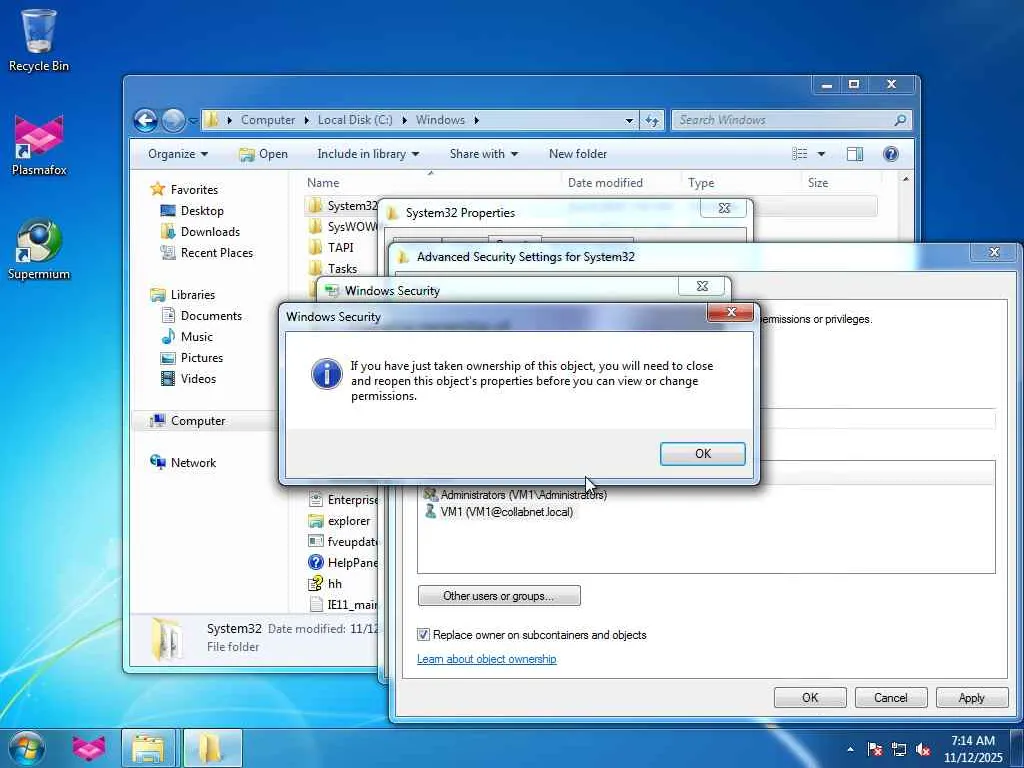The height and width of the screenshot is (768, 1024).
Task: Select the TAPI folder
Action: tap(340, 248)
